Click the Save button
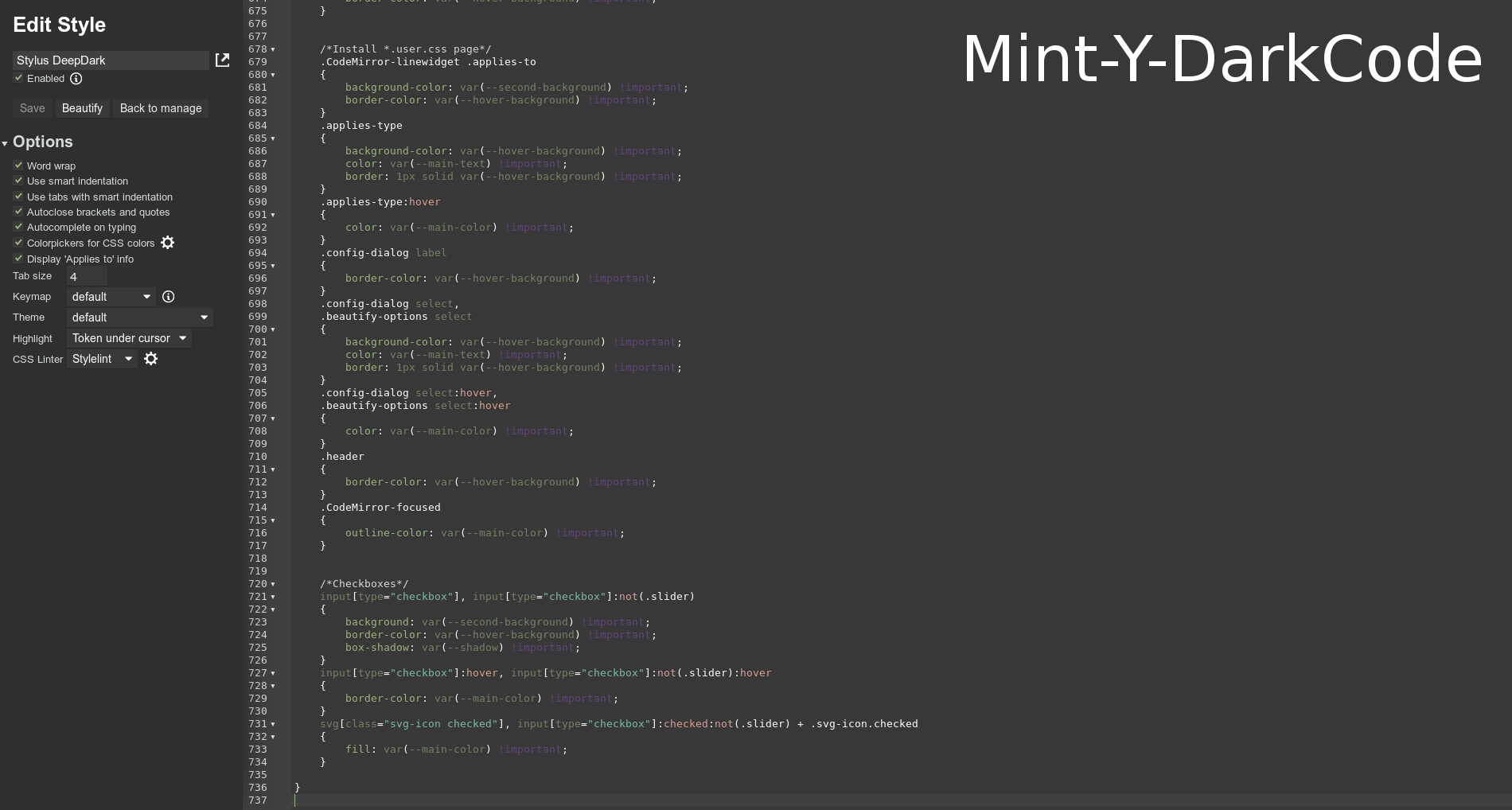This screenshot has height=810, width=1512. (33, 108)
